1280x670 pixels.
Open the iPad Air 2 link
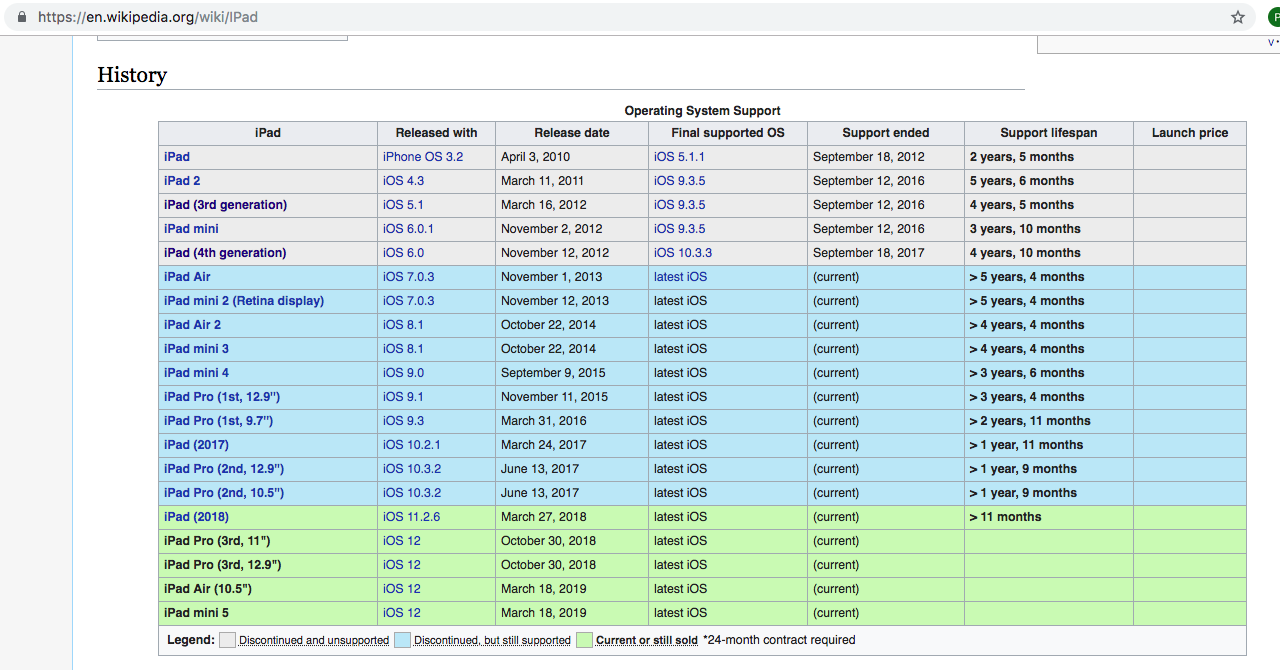[x=193, y=325]
